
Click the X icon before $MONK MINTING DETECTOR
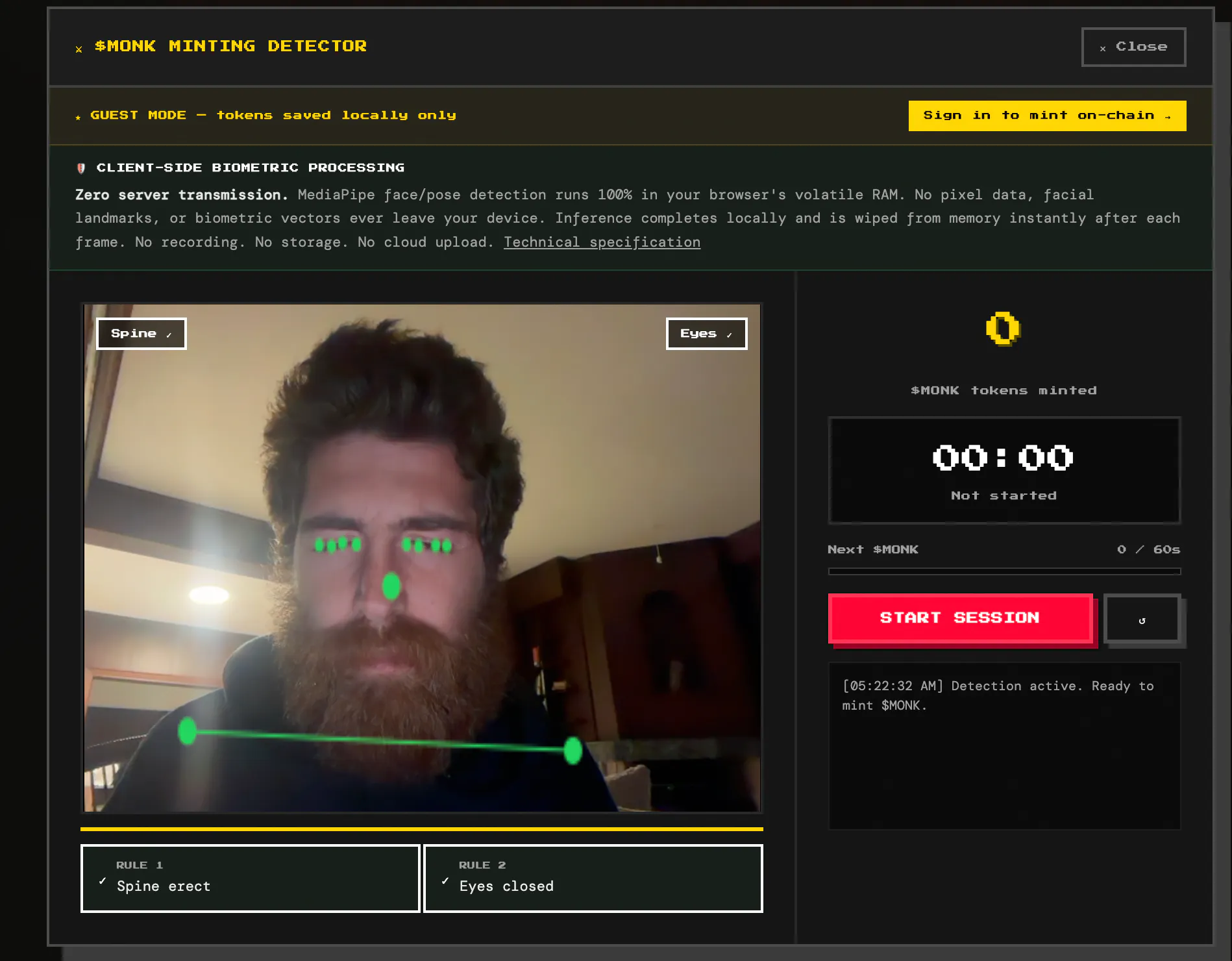(79, 49)
